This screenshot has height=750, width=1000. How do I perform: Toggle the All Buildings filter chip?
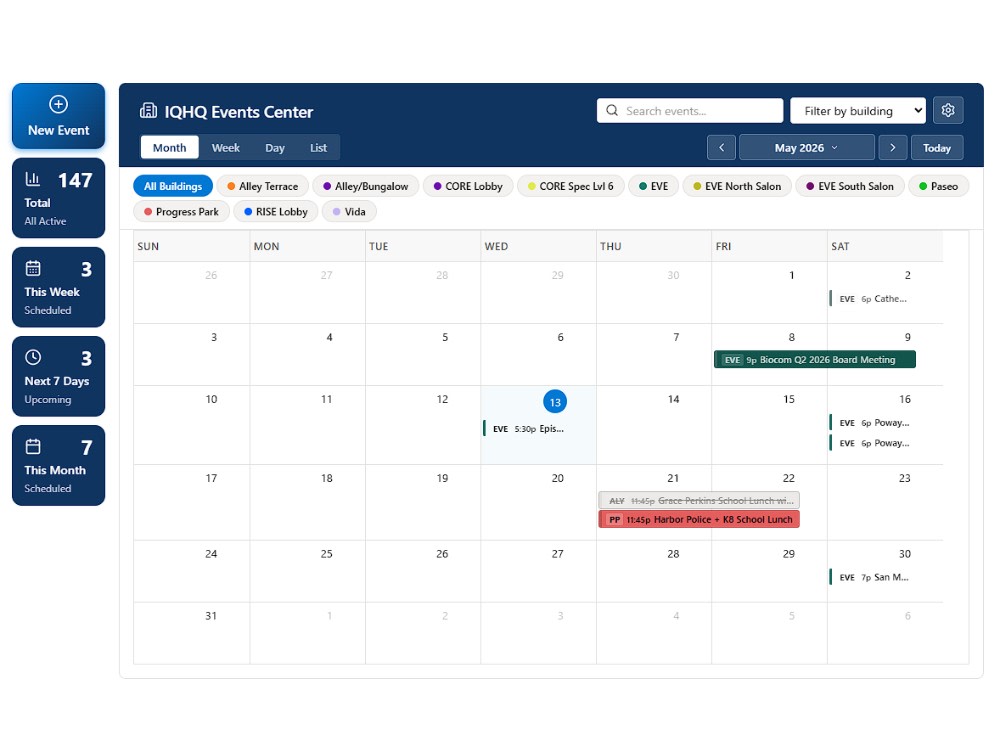[173, 186]
